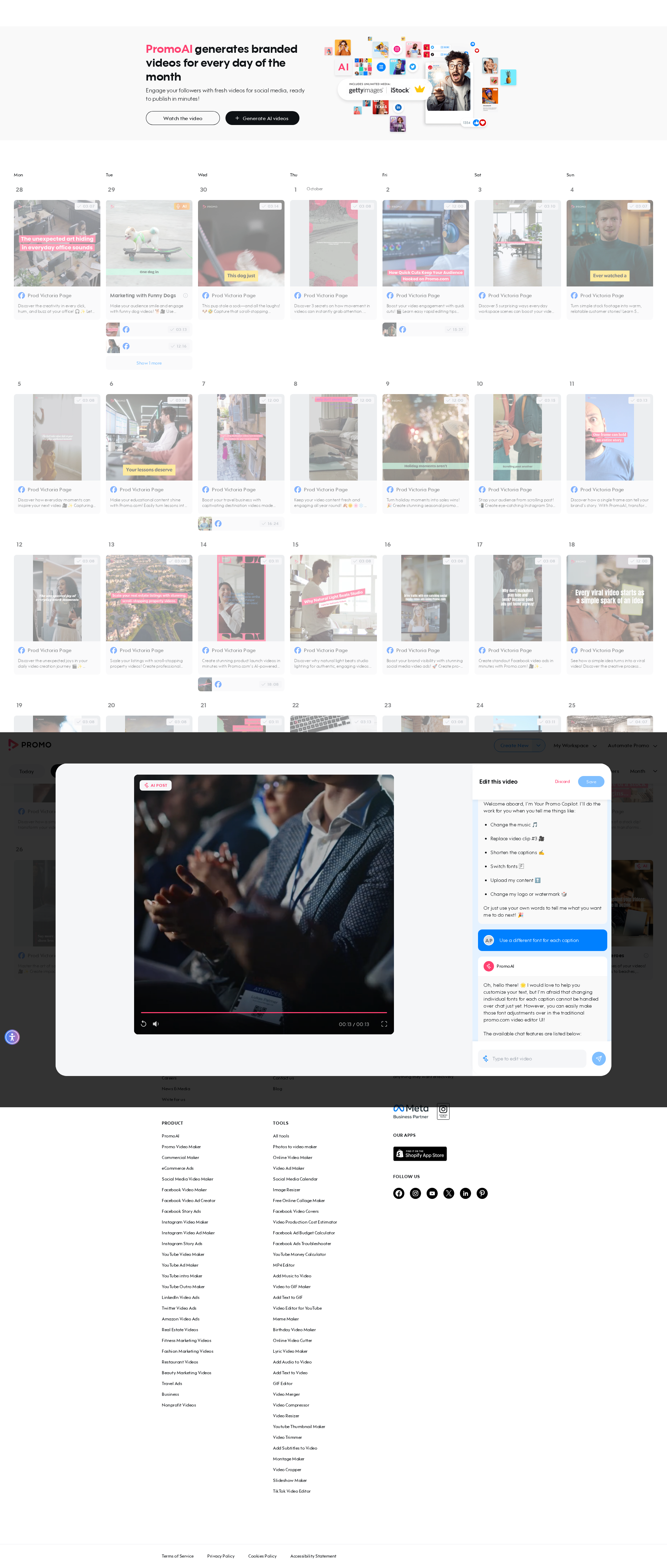The image size is (667, 1568).
Task: Save the edited video
Action: [x=591, y=782]
